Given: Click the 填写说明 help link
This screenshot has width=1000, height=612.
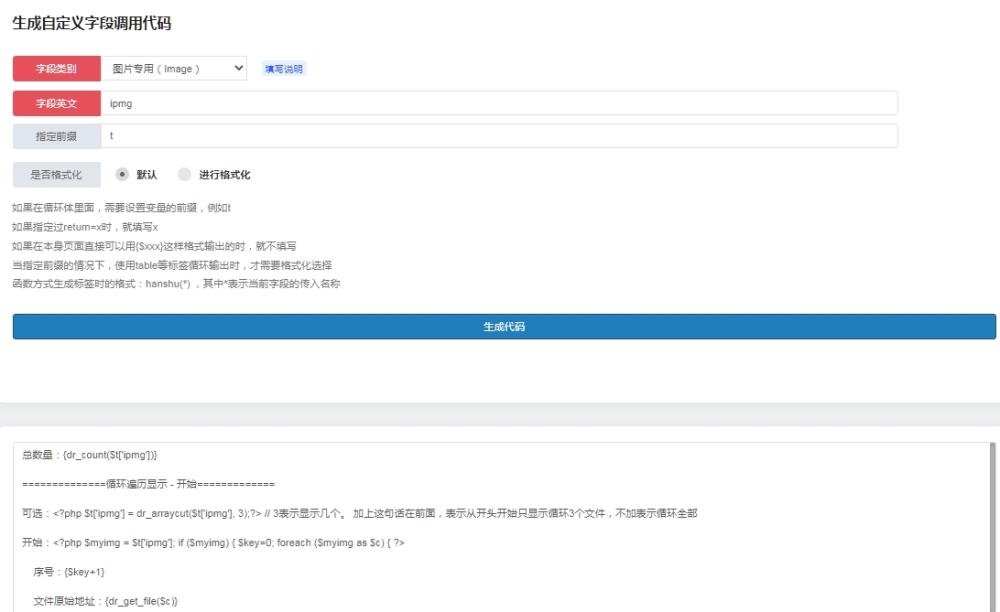Looking at the screenshot, I should click(x=283, y=69).
